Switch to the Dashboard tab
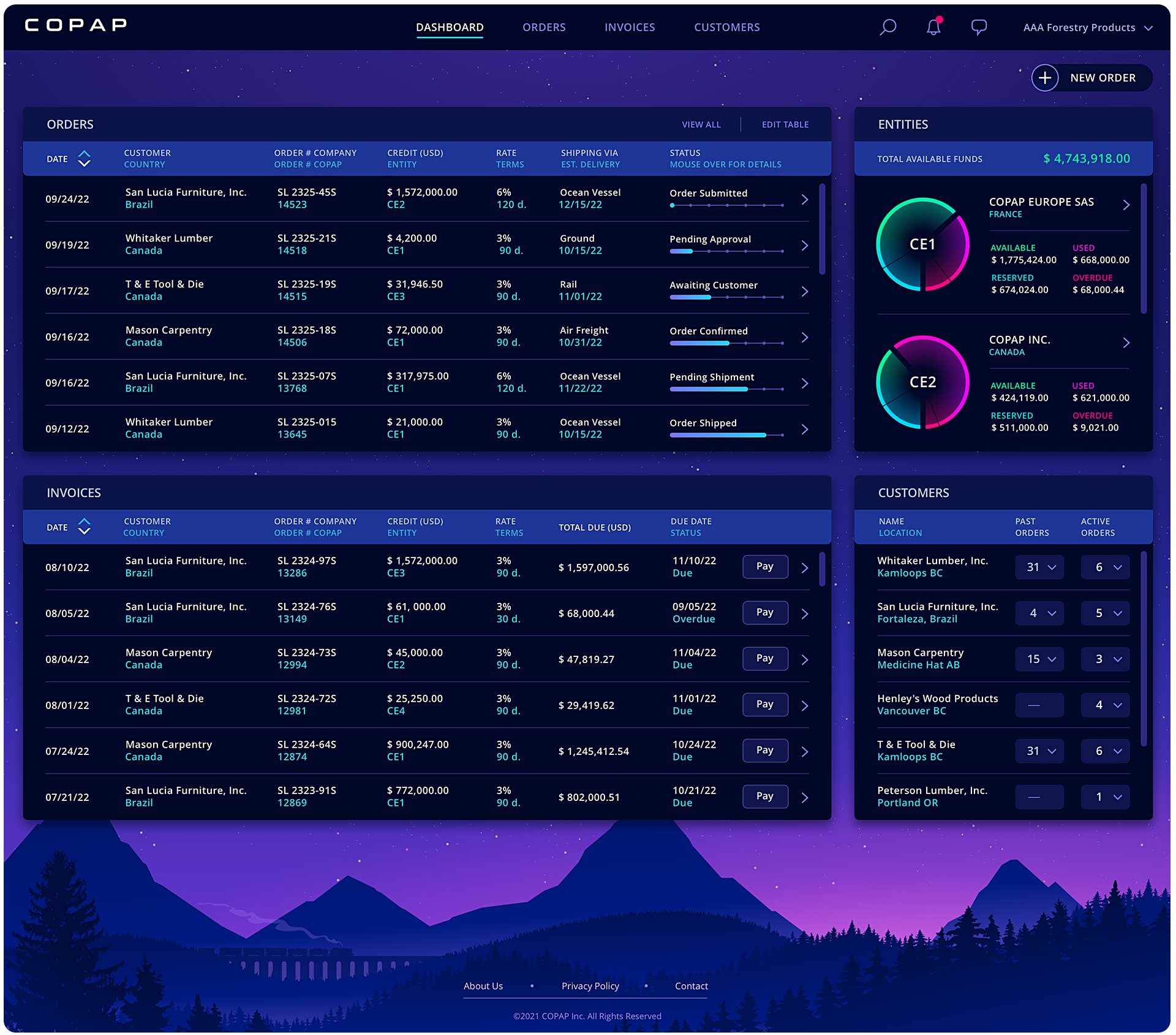This screenshot has height=1035, width=1176. point(450,28)
